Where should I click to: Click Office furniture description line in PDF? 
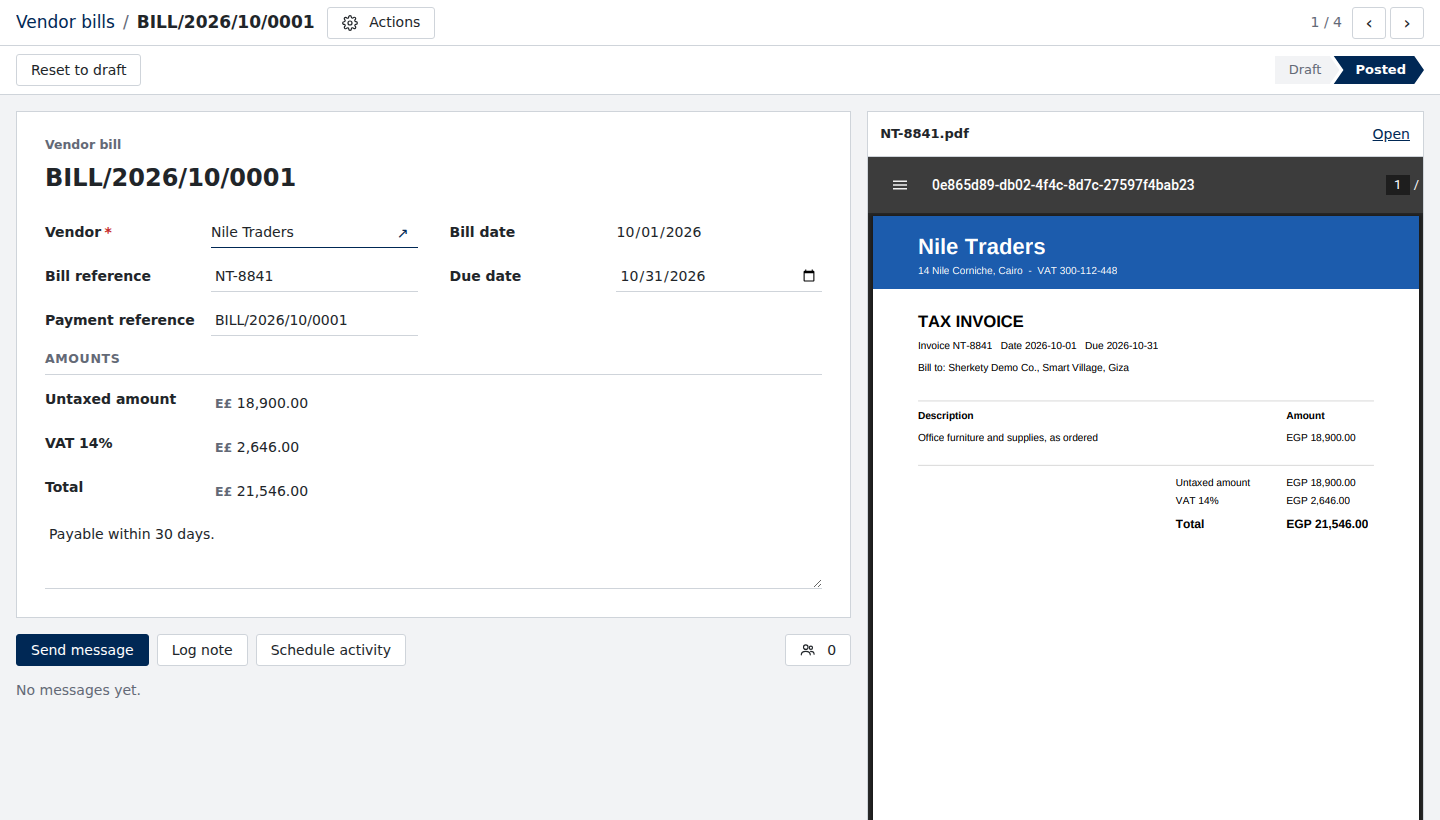pyautogui.click(x=1008, y=438)
